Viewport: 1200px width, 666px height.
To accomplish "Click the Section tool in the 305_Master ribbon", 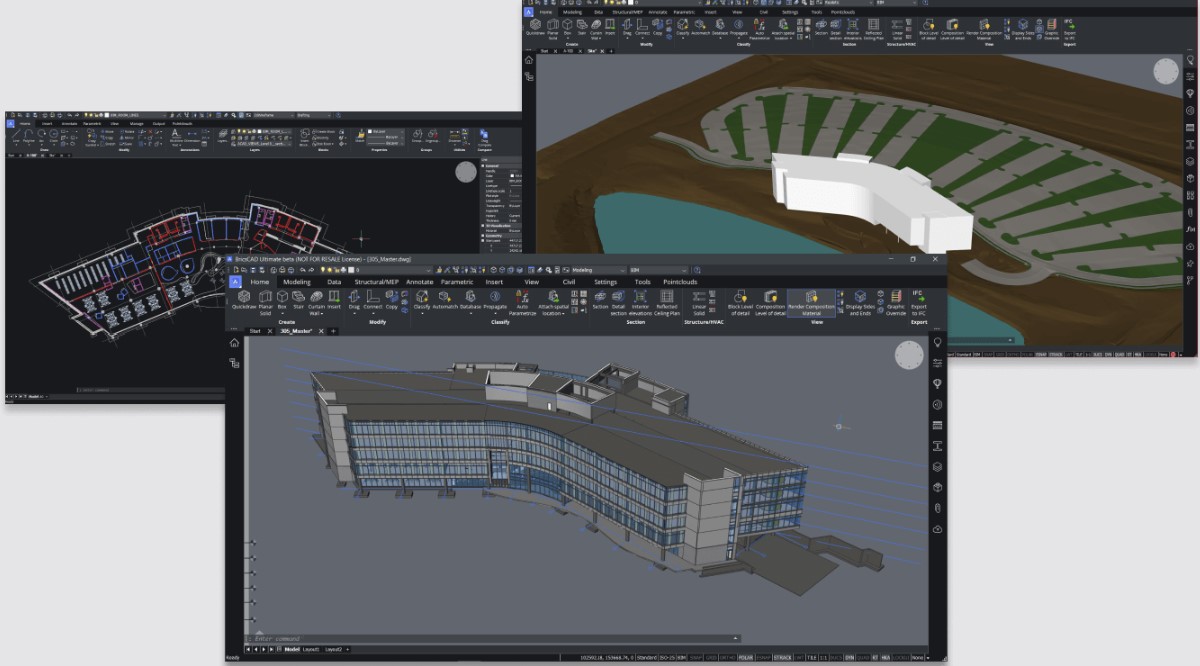I will click(x=600, y=299).
